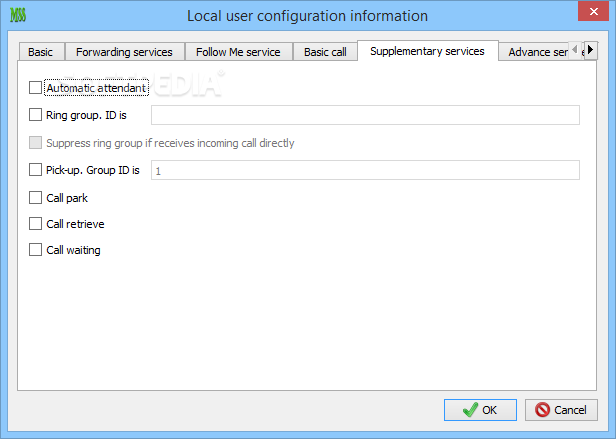Click the app icon in title bar
Image resolution: width=616 pixels, height=439 pixels.
(17, 16)
